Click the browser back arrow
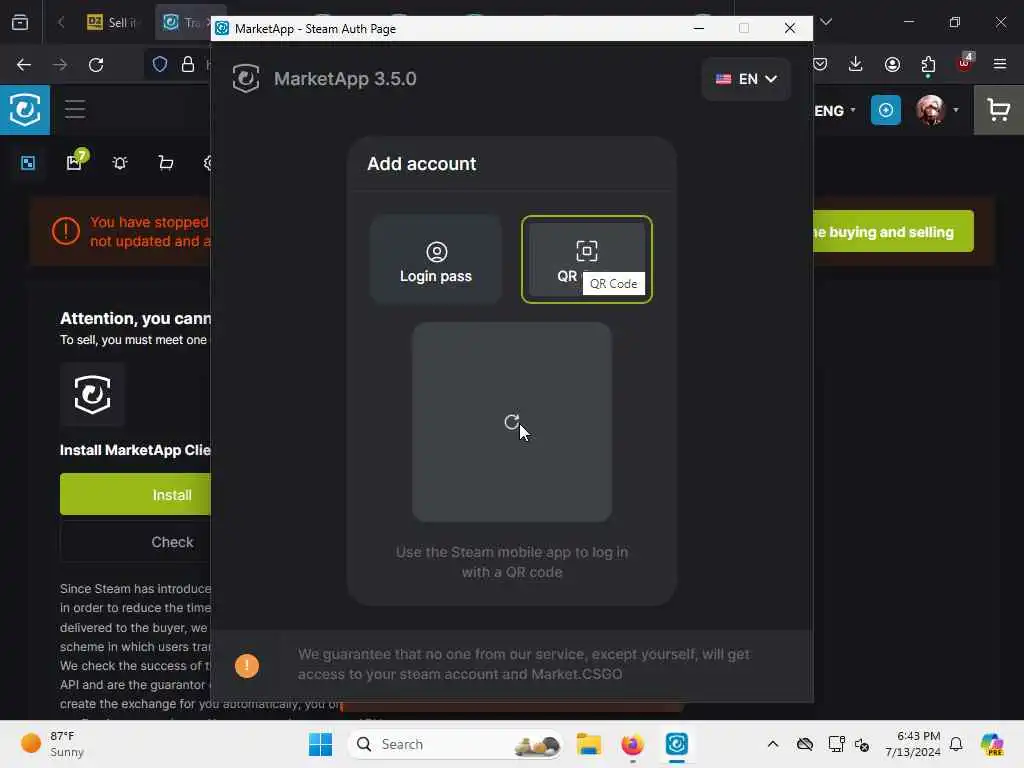This screenshot has height=768, width=1024. point(24,65)
